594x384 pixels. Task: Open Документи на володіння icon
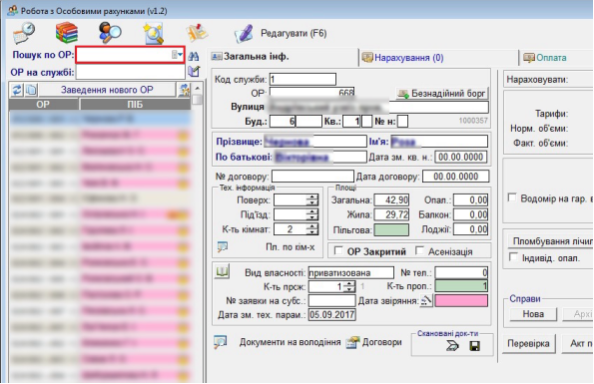pyautogui.click(x=220, y=342)
